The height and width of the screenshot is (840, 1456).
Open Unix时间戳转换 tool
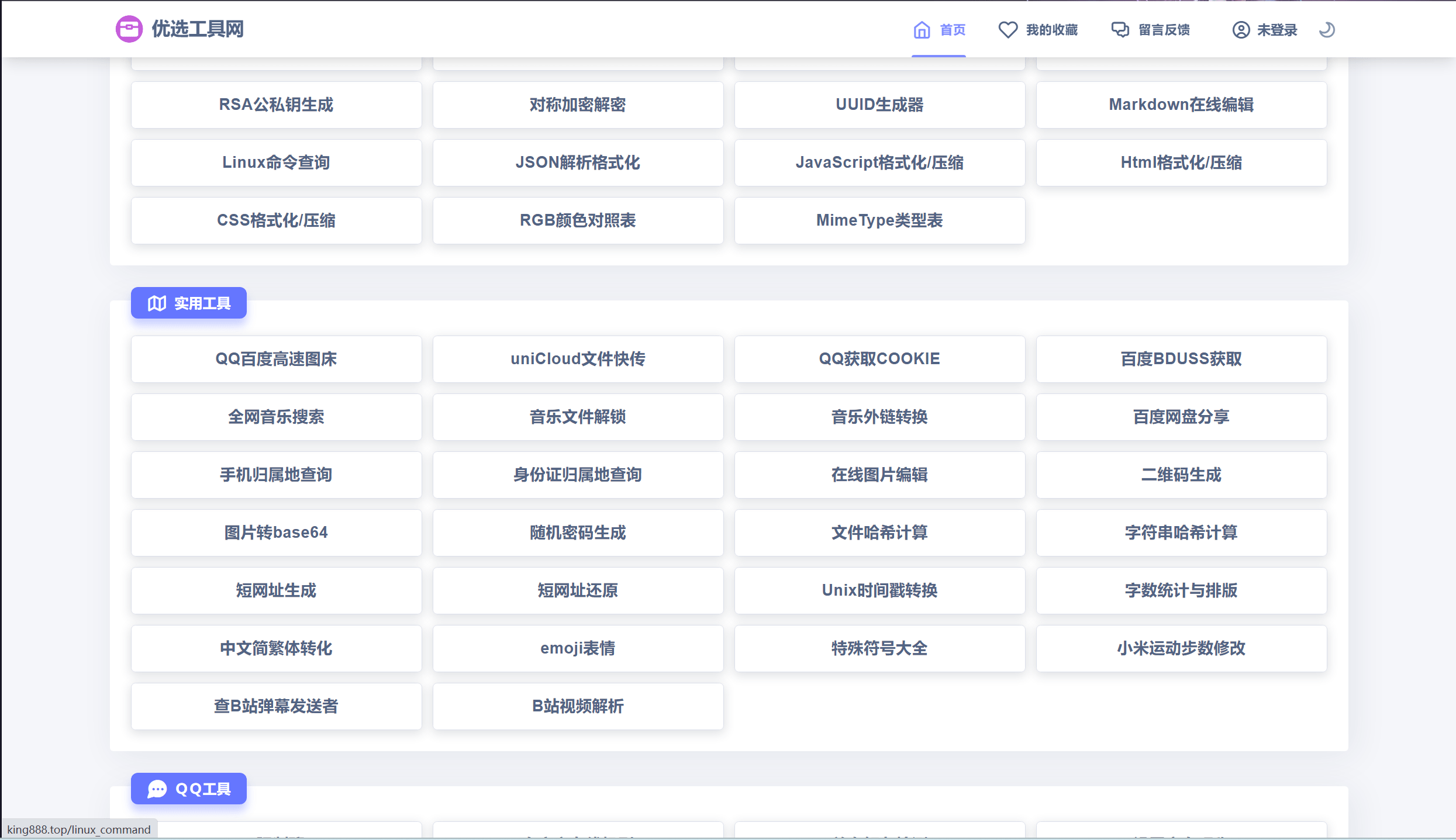point(879,590)
